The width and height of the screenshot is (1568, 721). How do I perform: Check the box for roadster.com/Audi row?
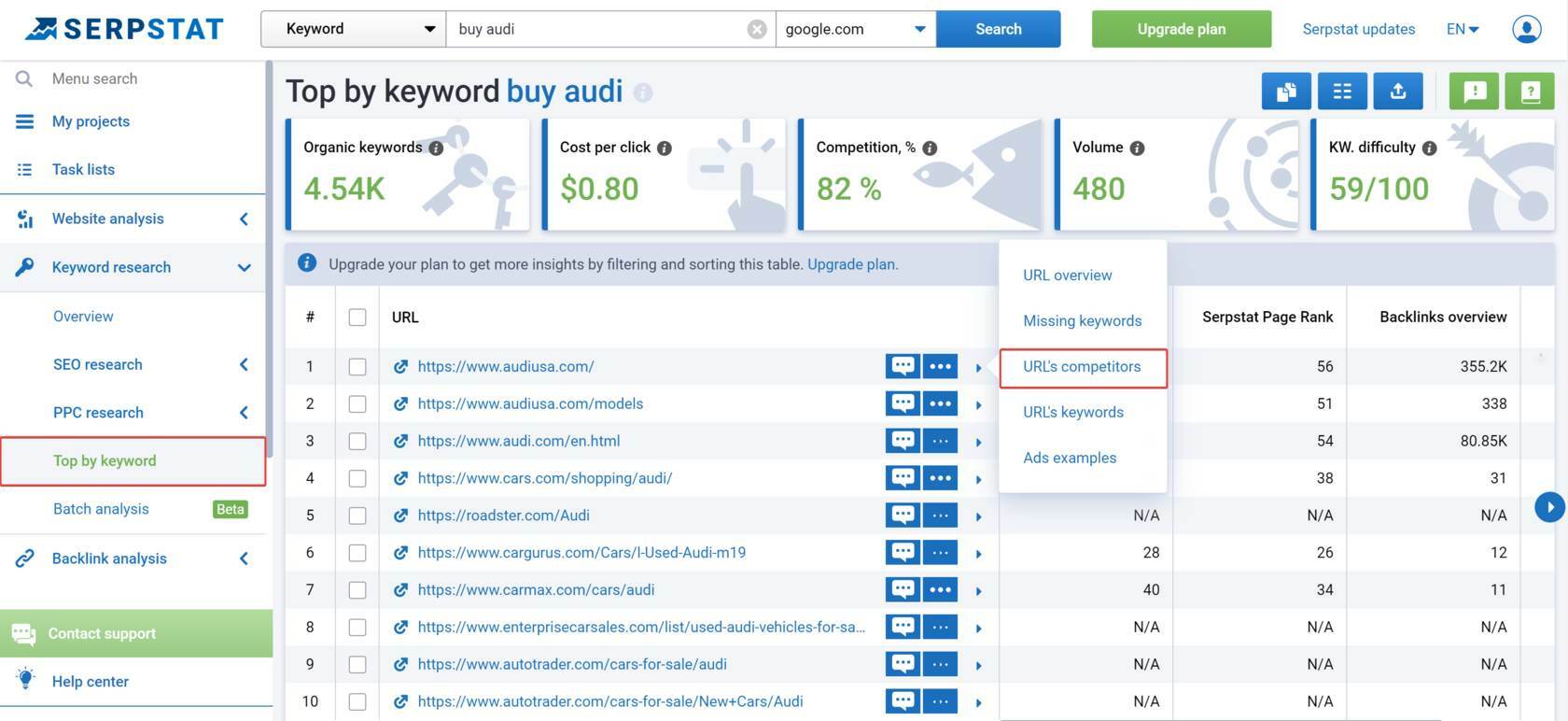(357, 516)
